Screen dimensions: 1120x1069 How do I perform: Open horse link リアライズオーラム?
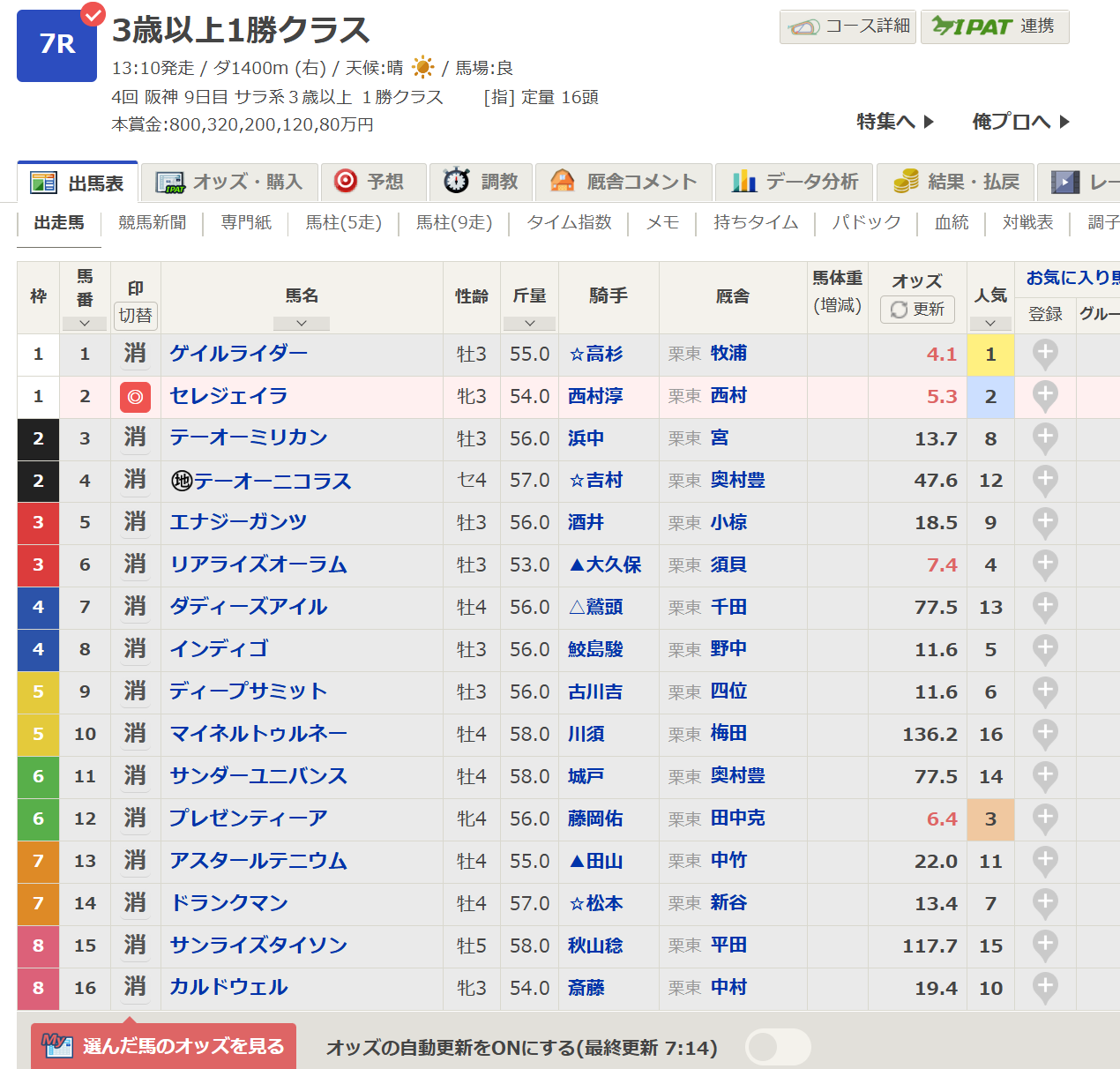tap(258, 564)
